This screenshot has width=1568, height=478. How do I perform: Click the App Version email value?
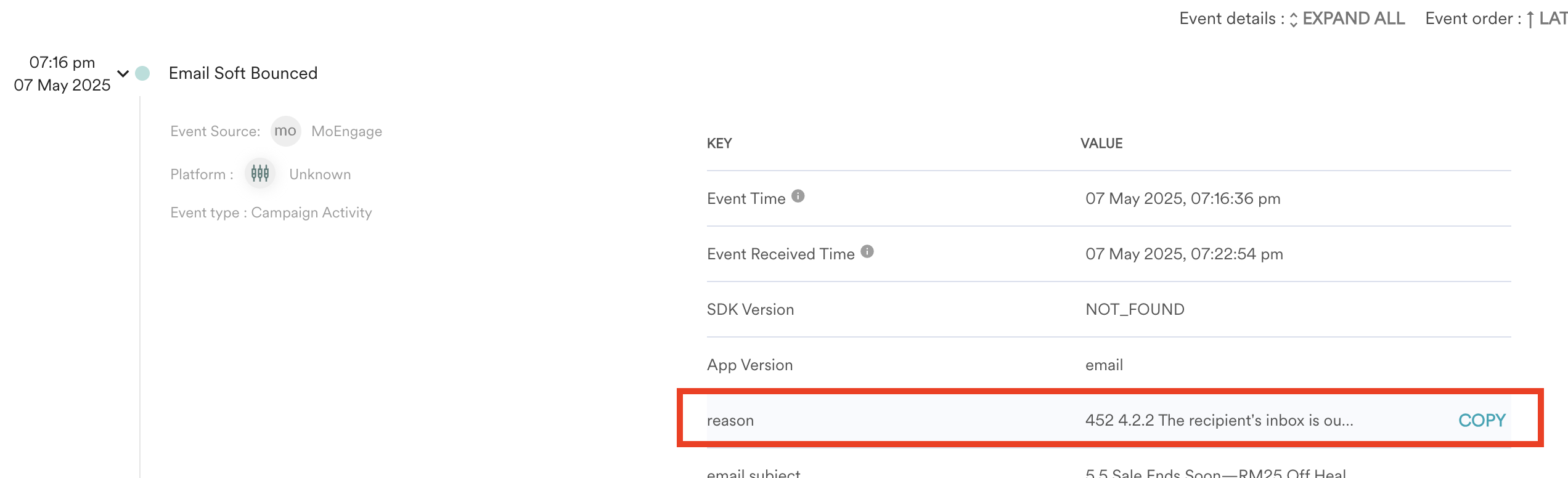coord(1104,365)
